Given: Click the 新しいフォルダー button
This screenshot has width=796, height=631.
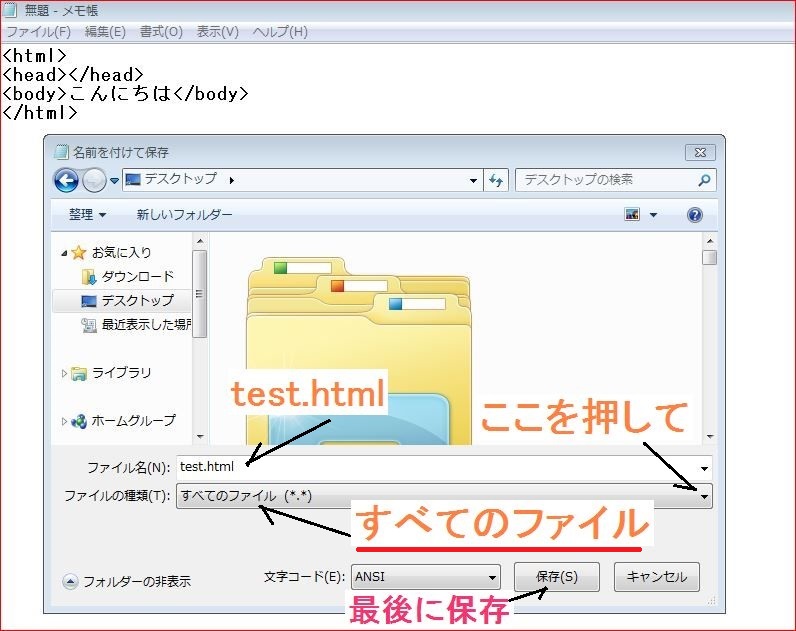Looking at the screenshot, I should pos(184,215).
